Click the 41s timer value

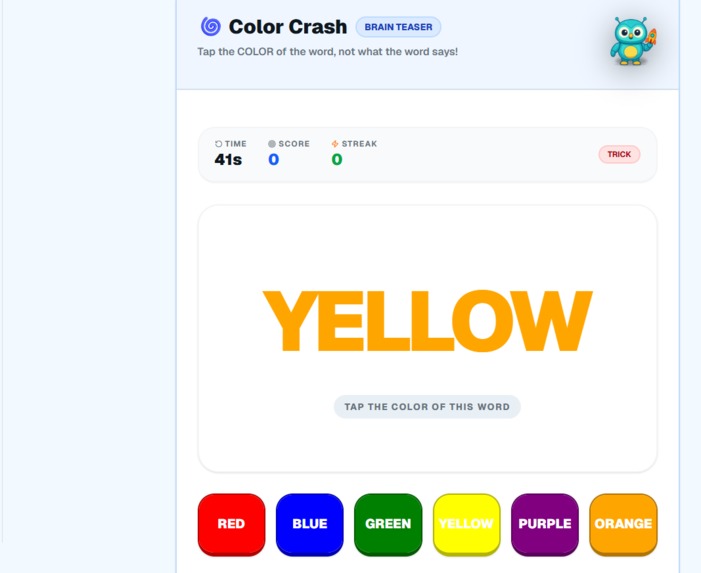[228, 160]
